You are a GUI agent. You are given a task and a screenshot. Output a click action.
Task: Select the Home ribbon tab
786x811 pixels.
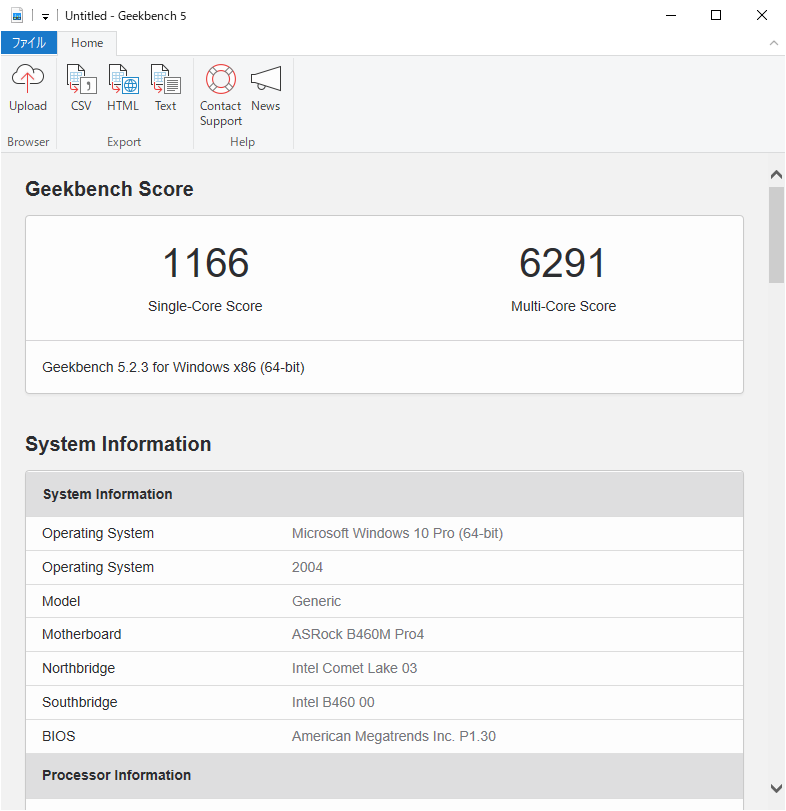point(87,43)
